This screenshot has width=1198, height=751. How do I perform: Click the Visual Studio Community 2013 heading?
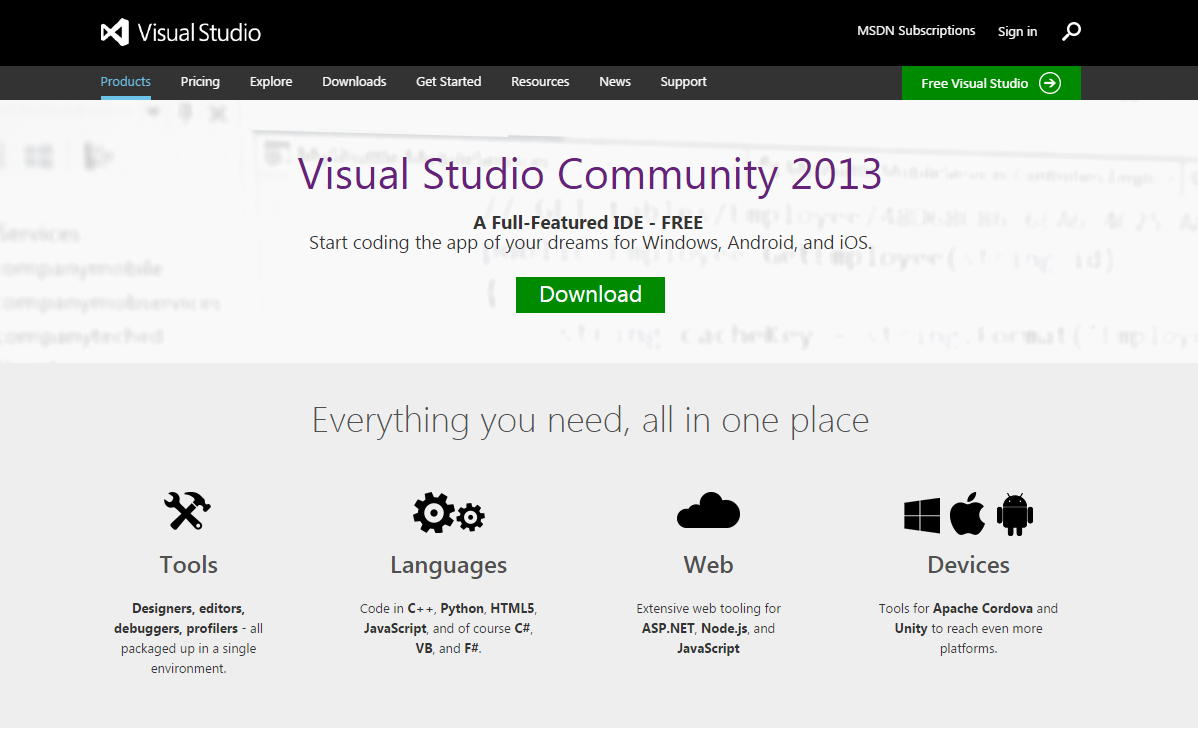(590, 175)
